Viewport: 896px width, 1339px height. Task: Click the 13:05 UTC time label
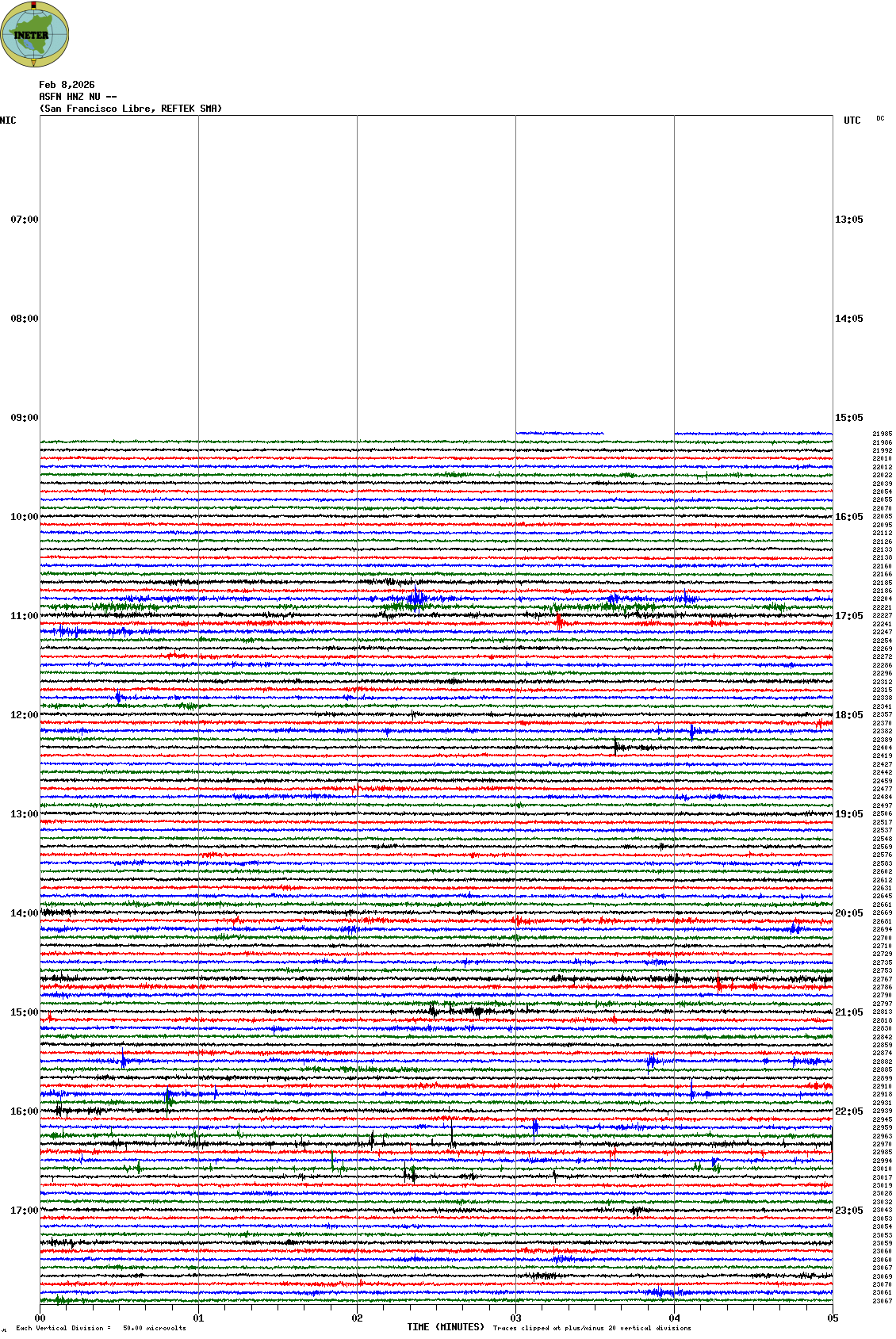(x=849, y=220)
